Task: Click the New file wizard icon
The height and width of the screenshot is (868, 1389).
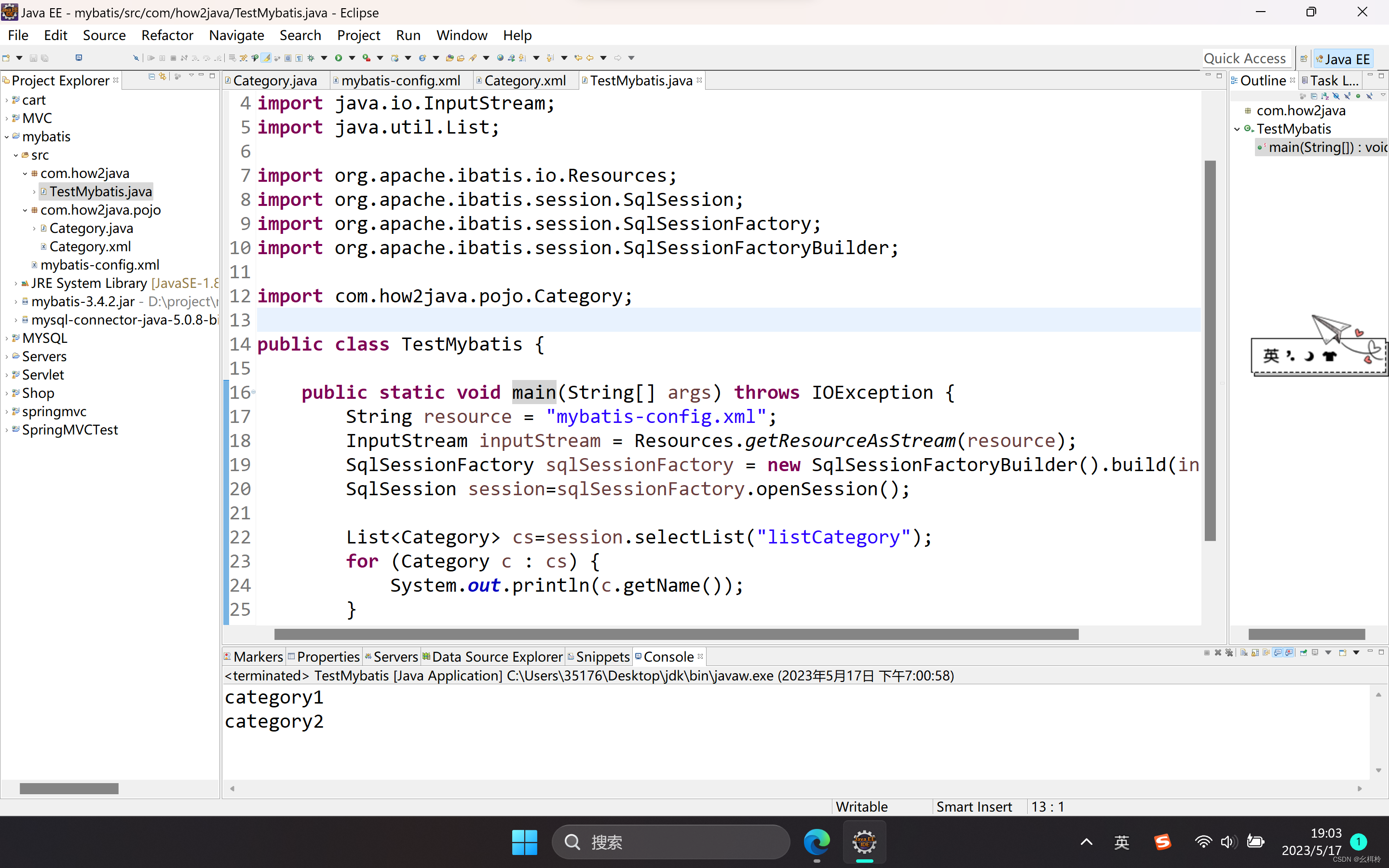Action: pyautogui.click(x=6, y=58)
